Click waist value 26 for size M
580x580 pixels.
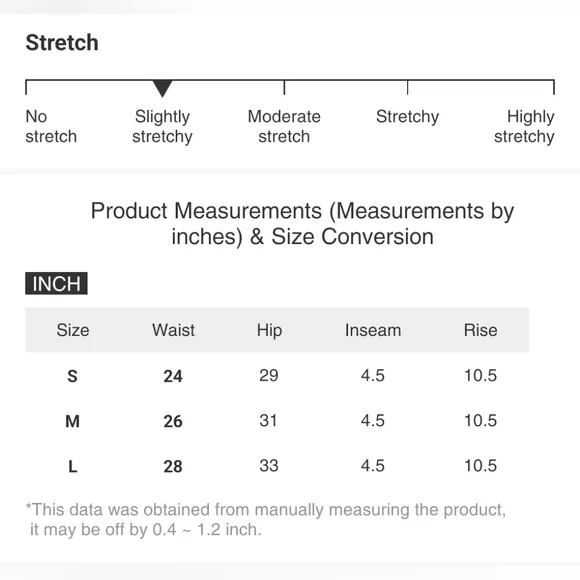(173, 421)
